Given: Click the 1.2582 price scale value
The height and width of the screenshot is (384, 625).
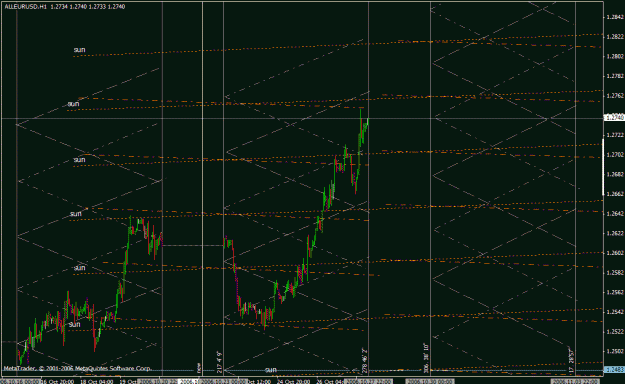Looking at the screenshot, I should pyautogui.click(x=614, y=273).
